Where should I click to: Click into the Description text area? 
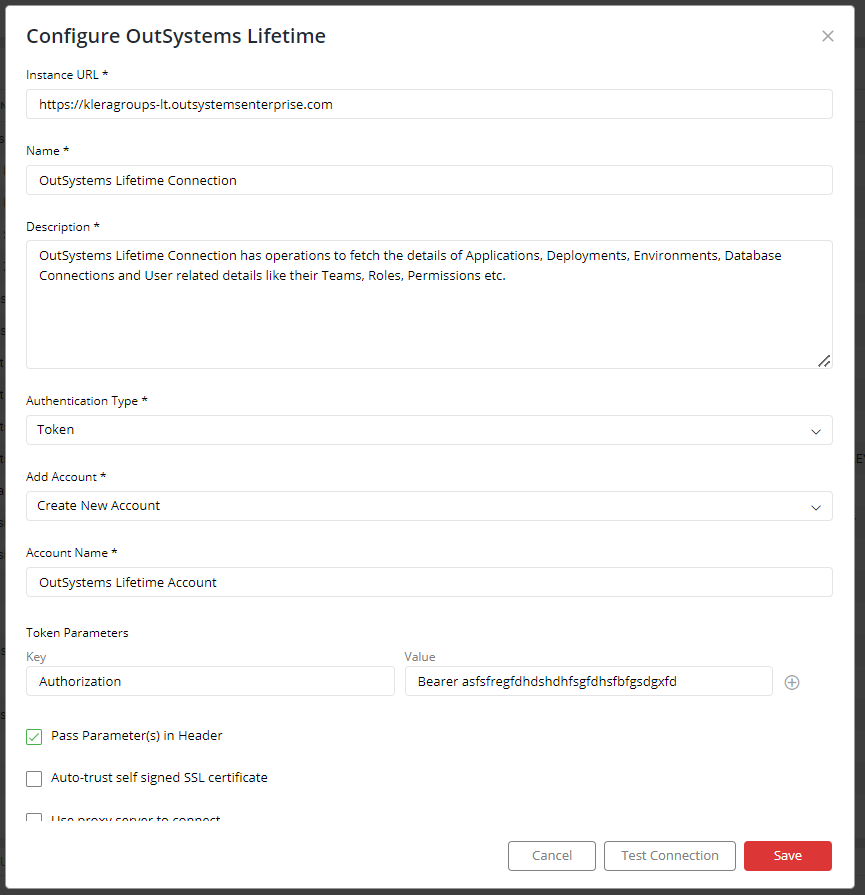429,304
